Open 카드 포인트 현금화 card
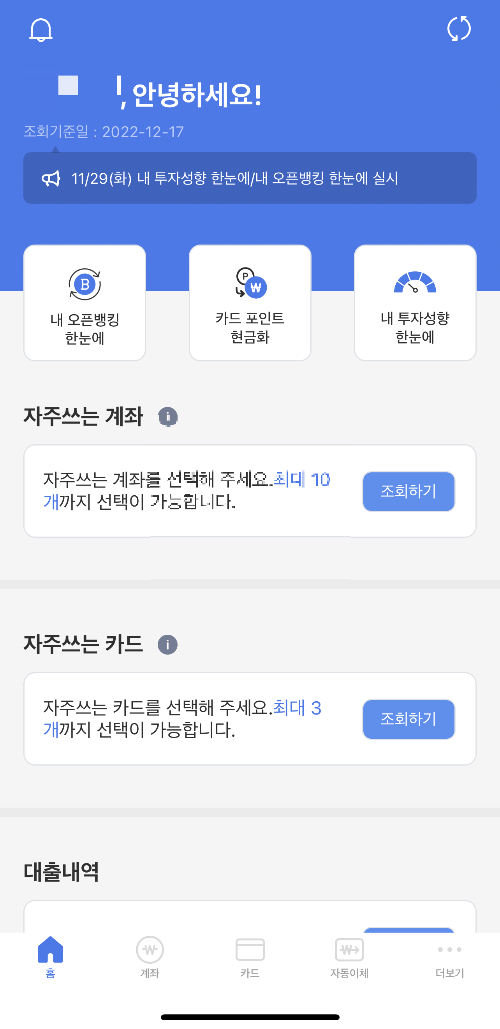Screen dimensions: 500x1029 (x=250, y=303)
